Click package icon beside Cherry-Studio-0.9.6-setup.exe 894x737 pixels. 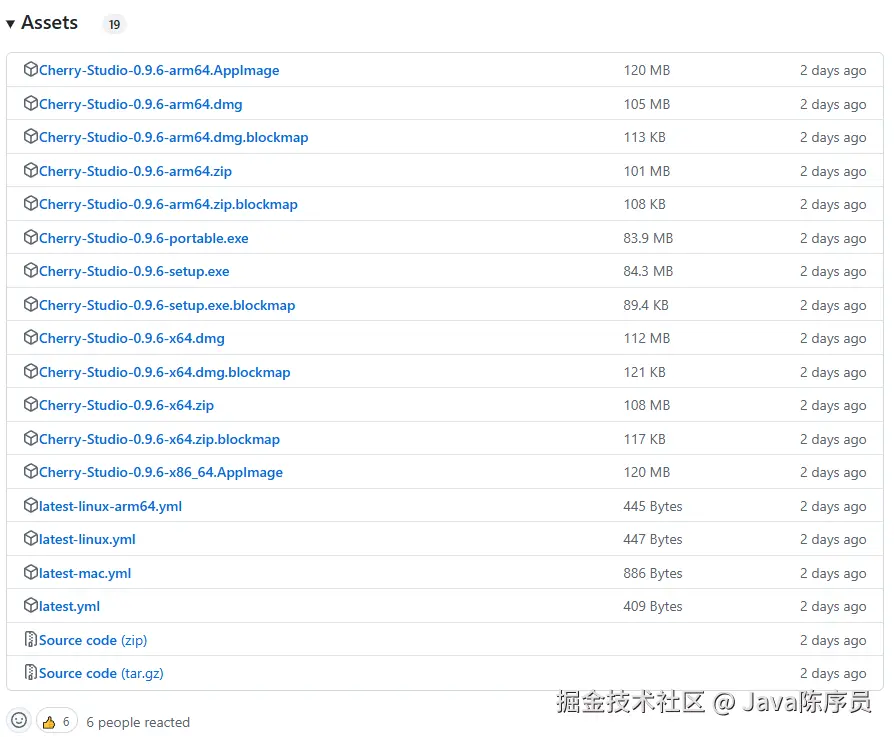point(30,271)
